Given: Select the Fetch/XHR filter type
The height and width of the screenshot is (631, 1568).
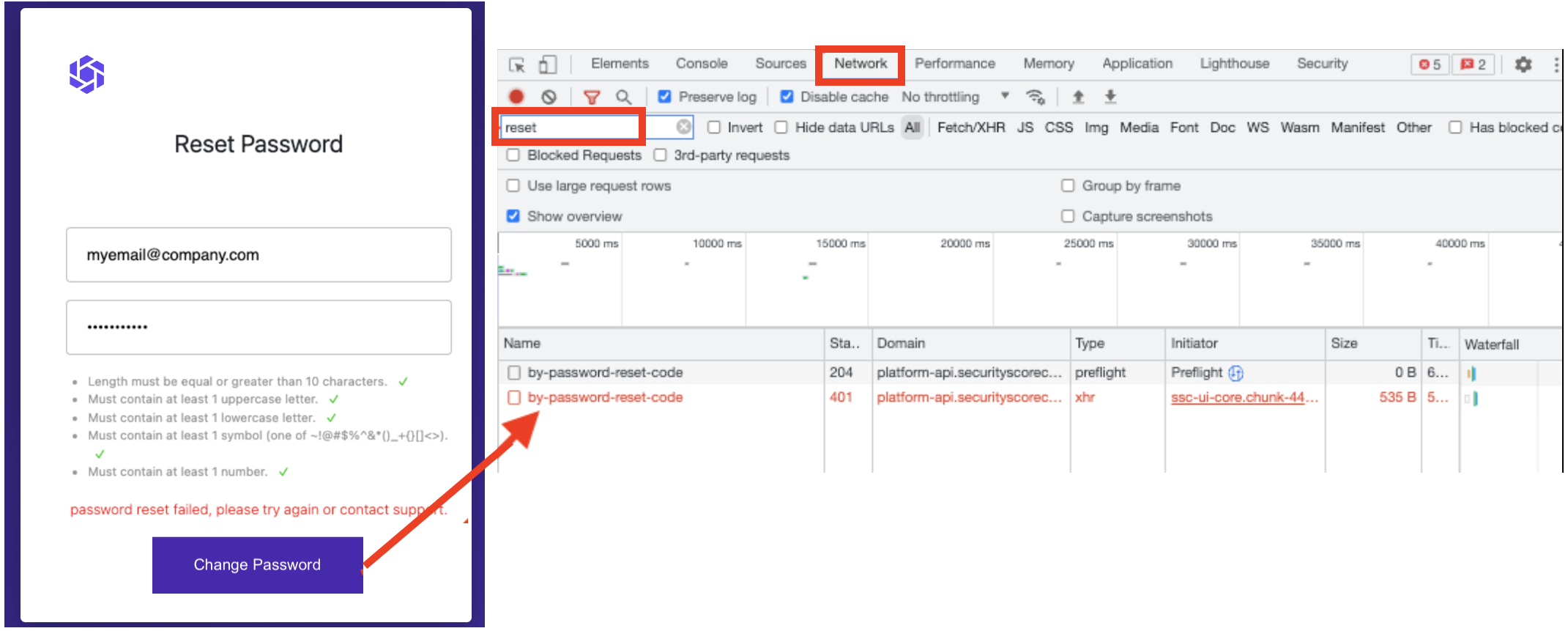Looking at the screenshot, I should pyautogui.click(x=971, y=128).
